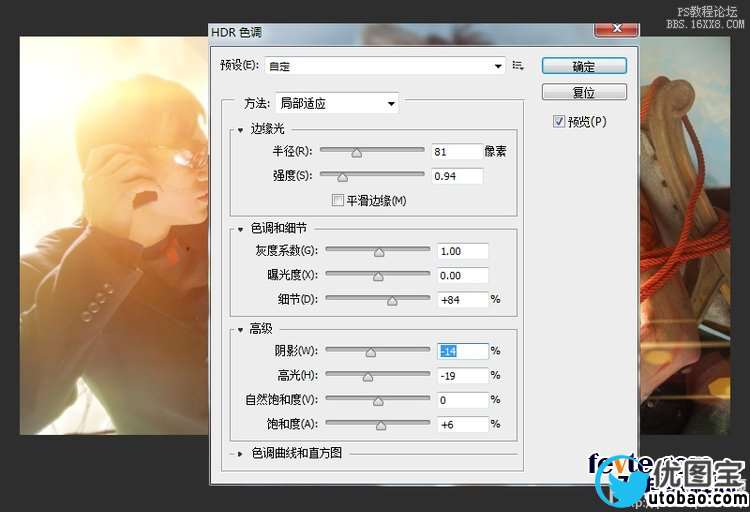Click the 强度(S) slider handle
The image size is (750, 512).
(342, 177)
